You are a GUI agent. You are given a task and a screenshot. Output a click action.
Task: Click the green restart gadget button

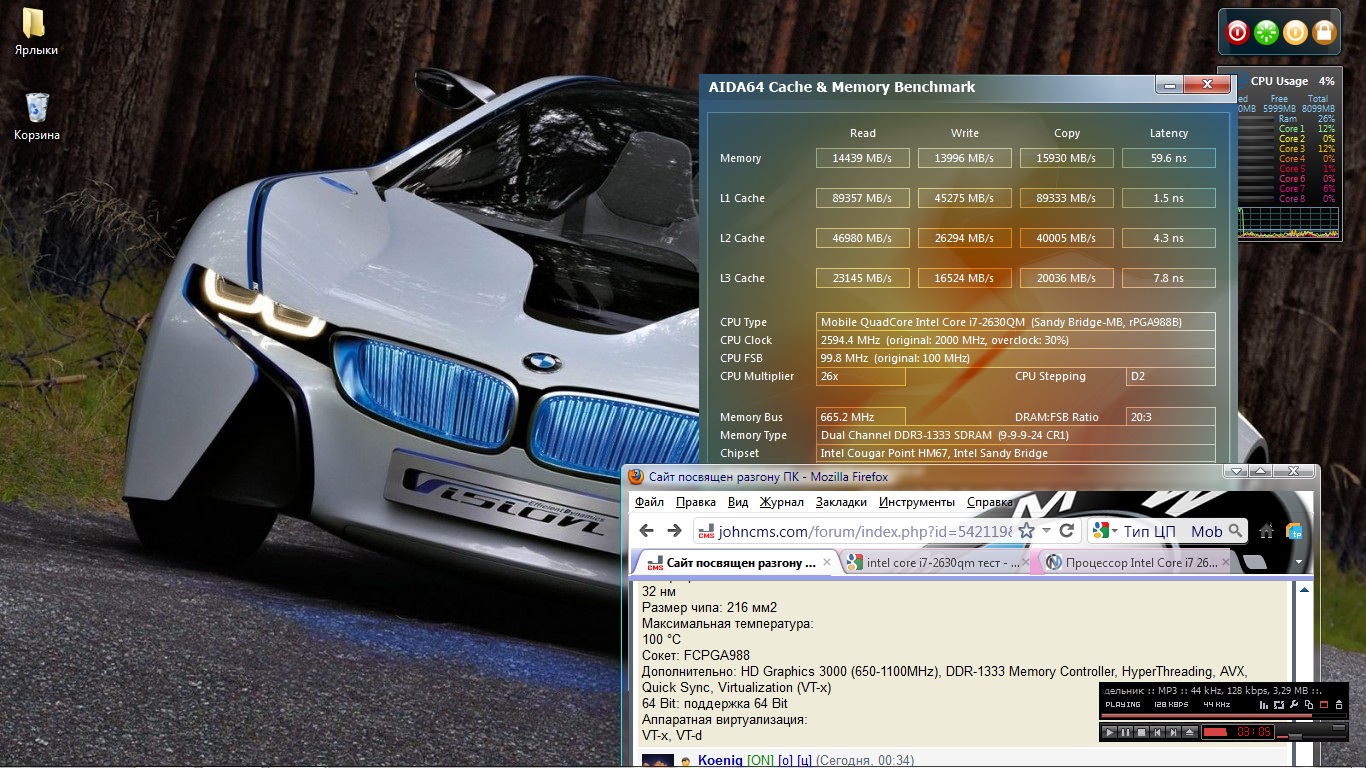1266,33
